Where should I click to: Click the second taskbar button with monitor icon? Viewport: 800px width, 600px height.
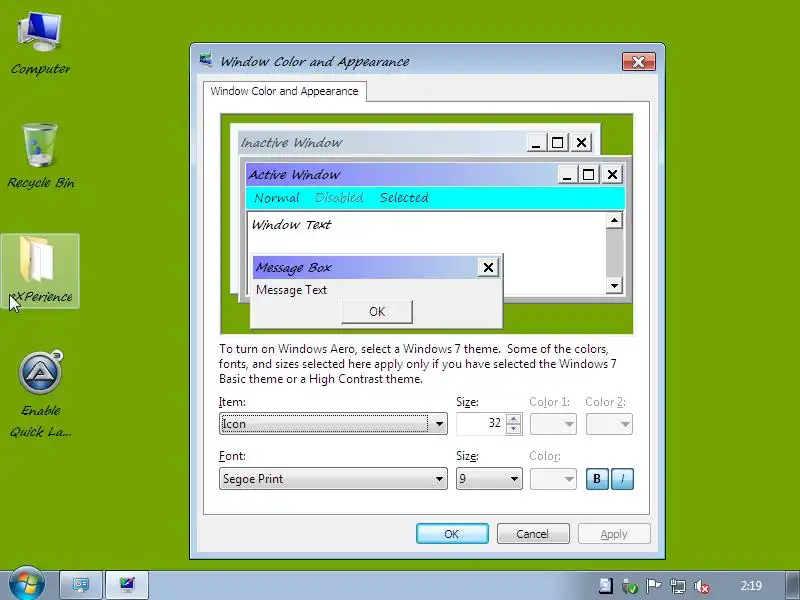point(127,585)
